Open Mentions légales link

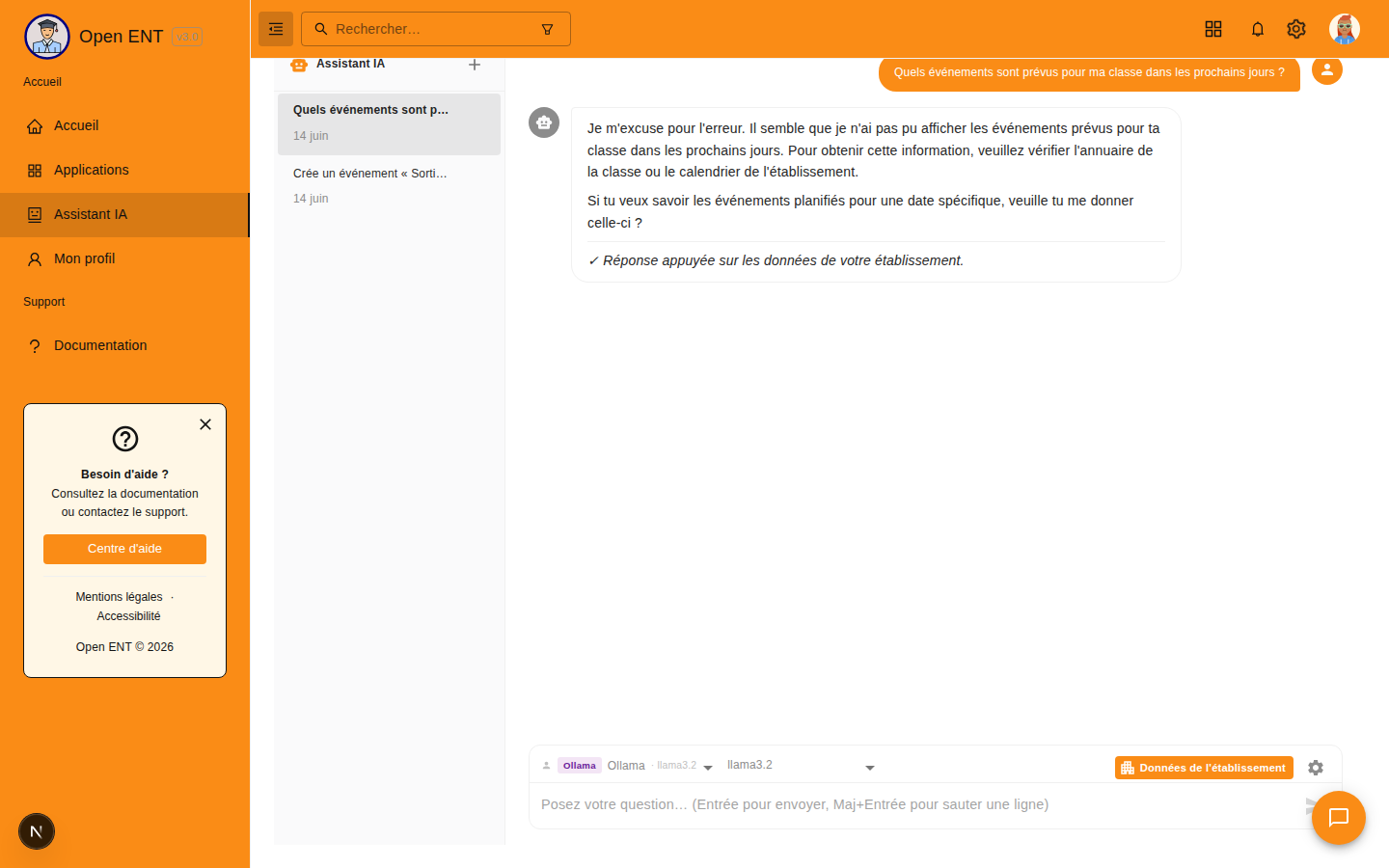(119, 597)
